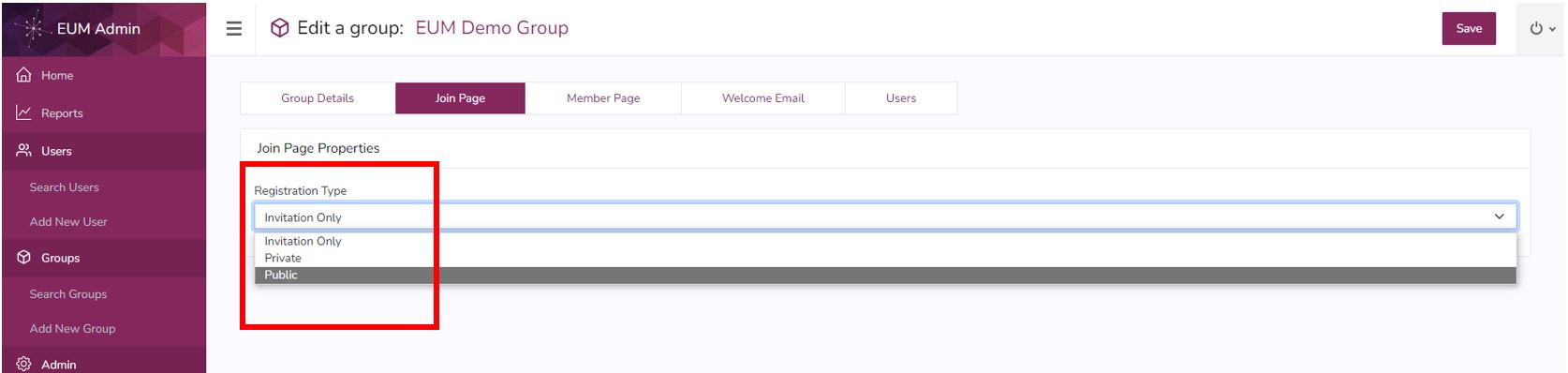The height and width of the screenshot is (373, 1568).
Task: Click the Admin gear icon
Action: pyautogui.click(x=24, y=364)
